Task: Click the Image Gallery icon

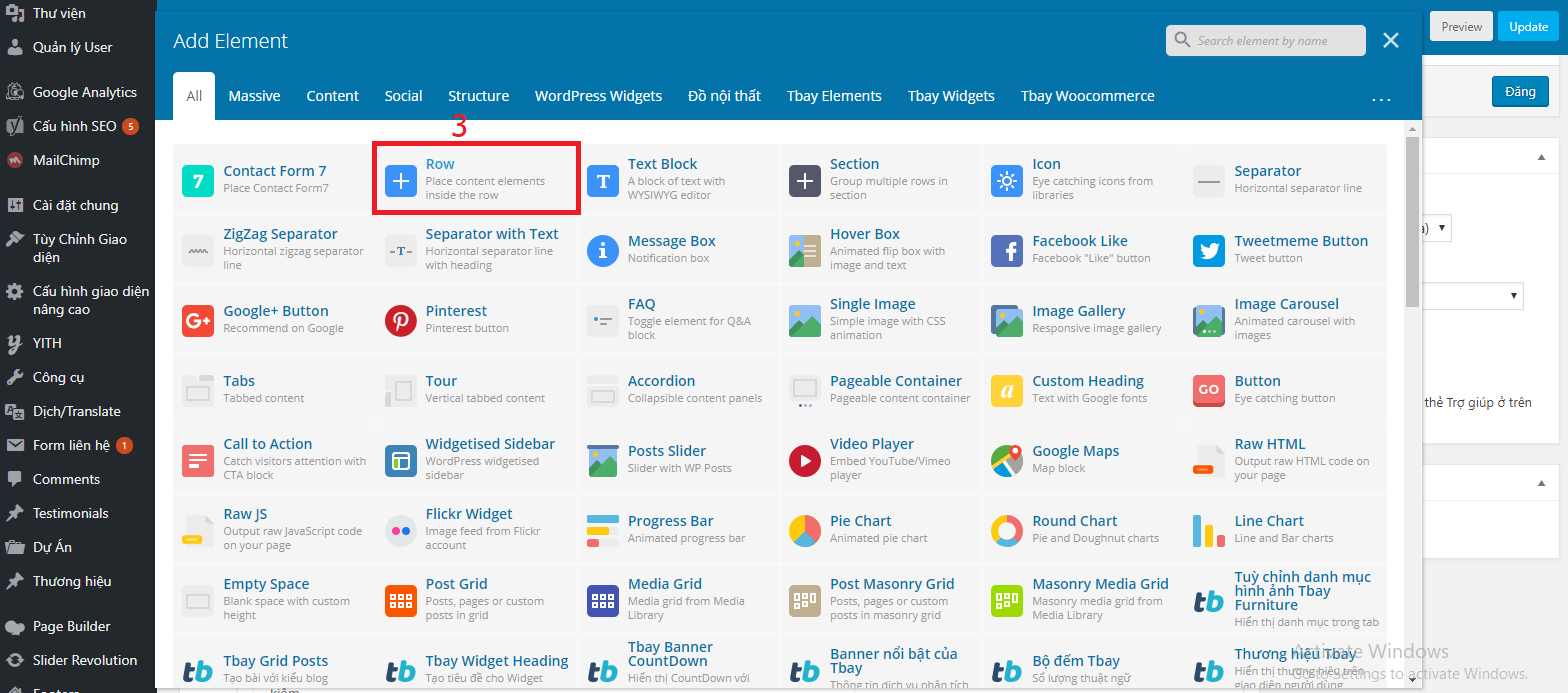Action: (x=1007, y=321)
